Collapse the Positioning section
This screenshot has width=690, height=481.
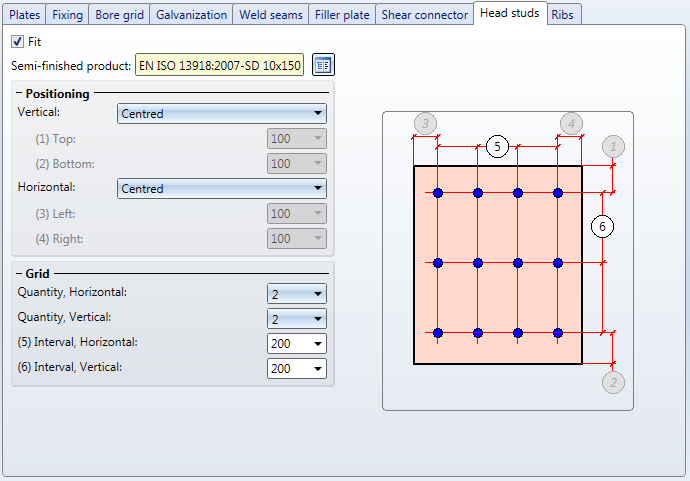tap(20, 94)
